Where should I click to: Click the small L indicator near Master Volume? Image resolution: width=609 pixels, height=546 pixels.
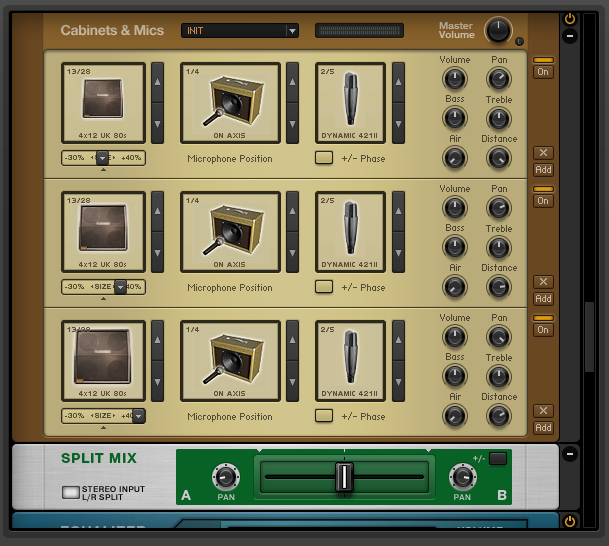(x=519, y=42)
